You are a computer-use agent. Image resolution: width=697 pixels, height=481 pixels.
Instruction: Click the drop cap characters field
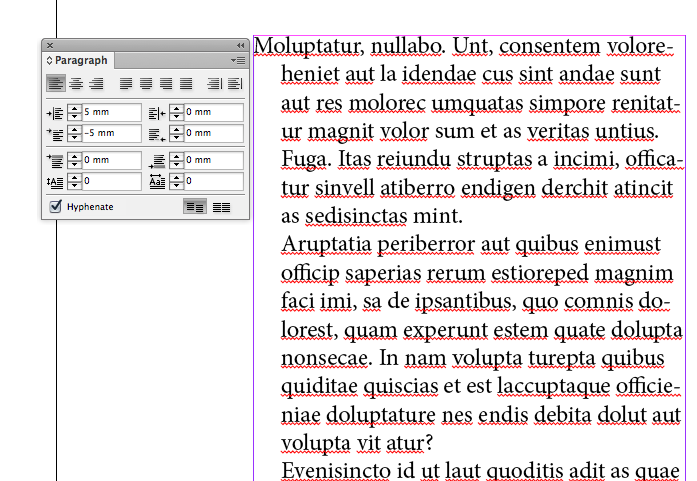[x=213, y=181]
